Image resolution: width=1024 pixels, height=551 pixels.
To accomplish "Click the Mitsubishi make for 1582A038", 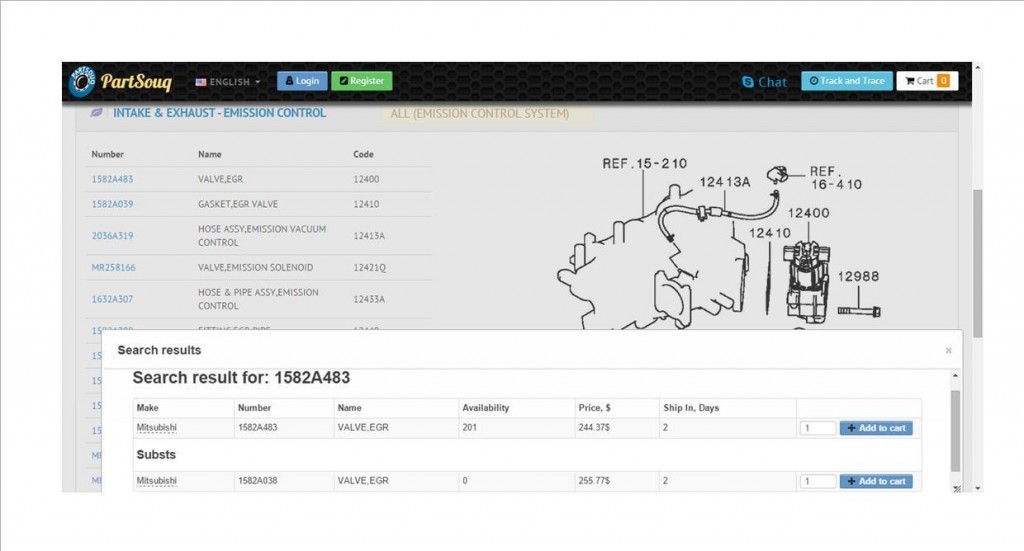I will 156,480.
